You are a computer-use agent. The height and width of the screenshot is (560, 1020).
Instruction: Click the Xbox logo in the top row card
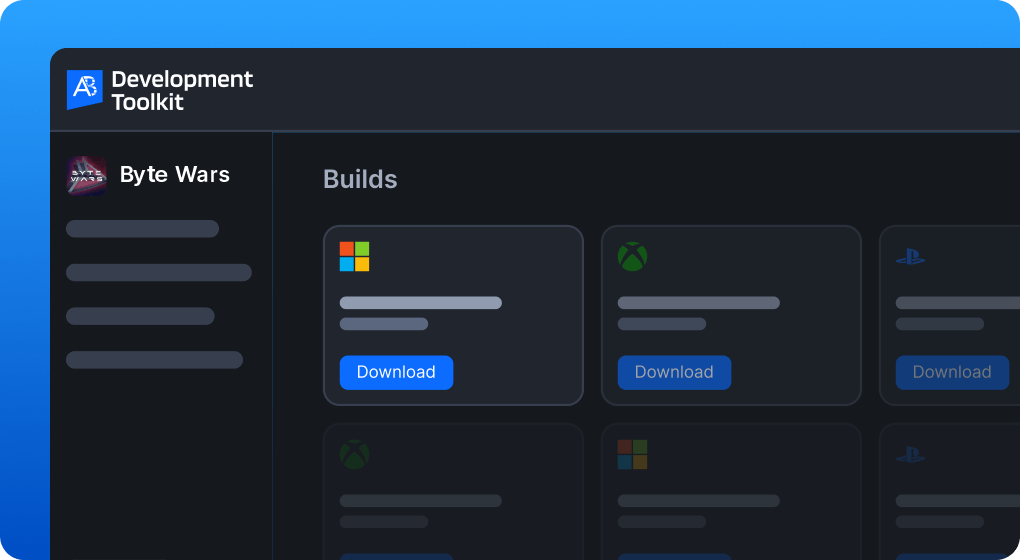(x=632, y=256)
